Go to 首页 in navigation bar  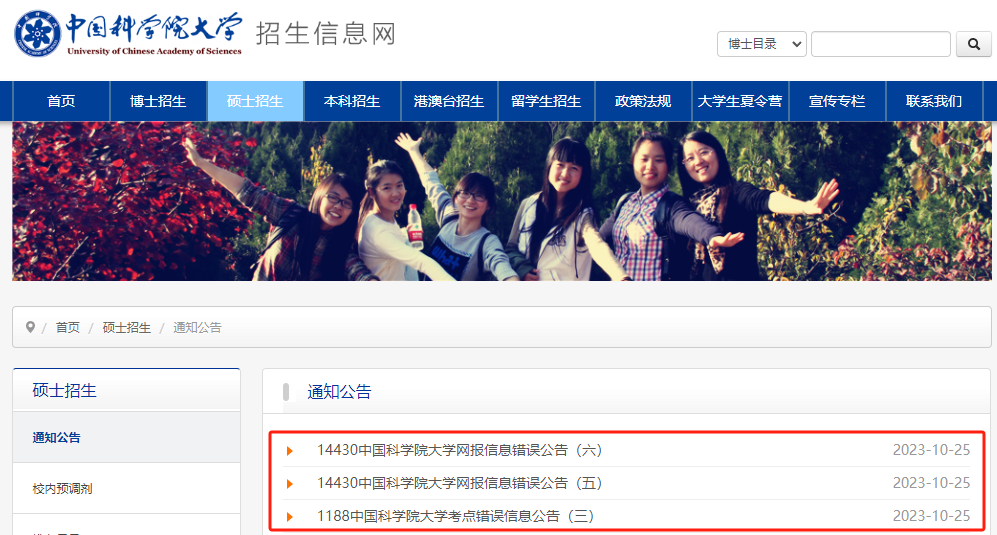click(x=61, y=101)
